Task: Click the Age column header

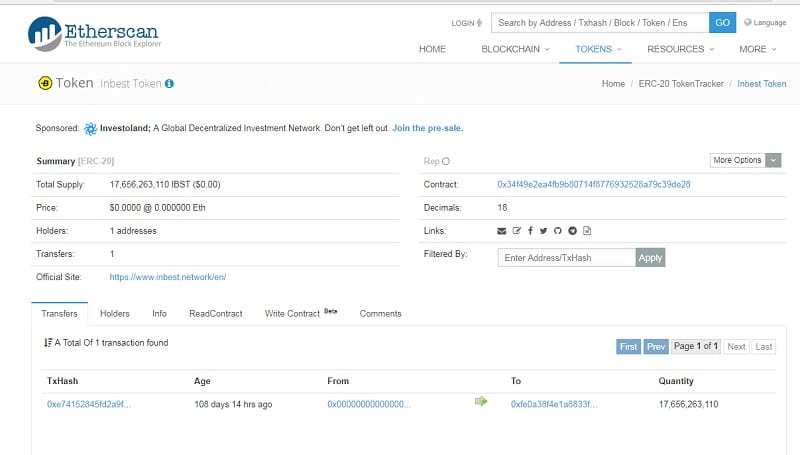Action: (202, 381)
